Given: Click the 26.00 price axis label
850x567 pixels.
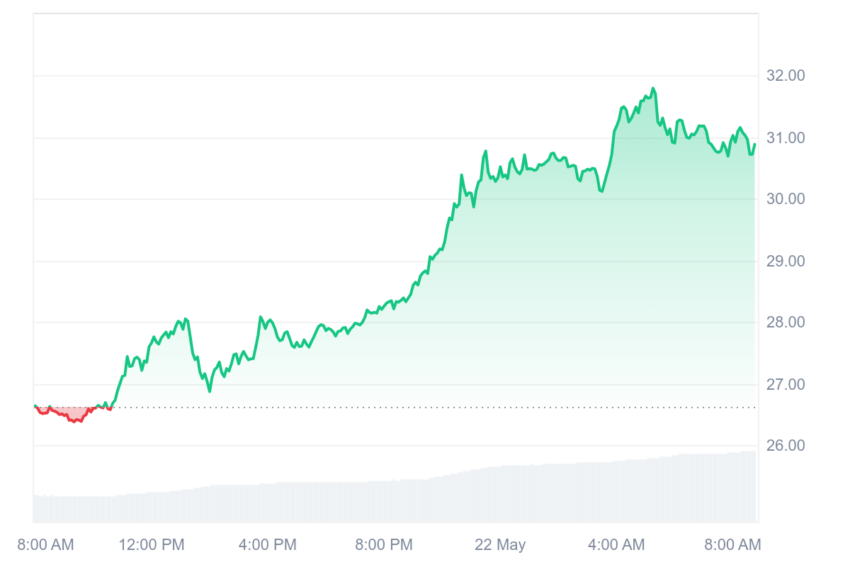Looking at the screenshot, I should pyautogui.click(x=785, y=445).
